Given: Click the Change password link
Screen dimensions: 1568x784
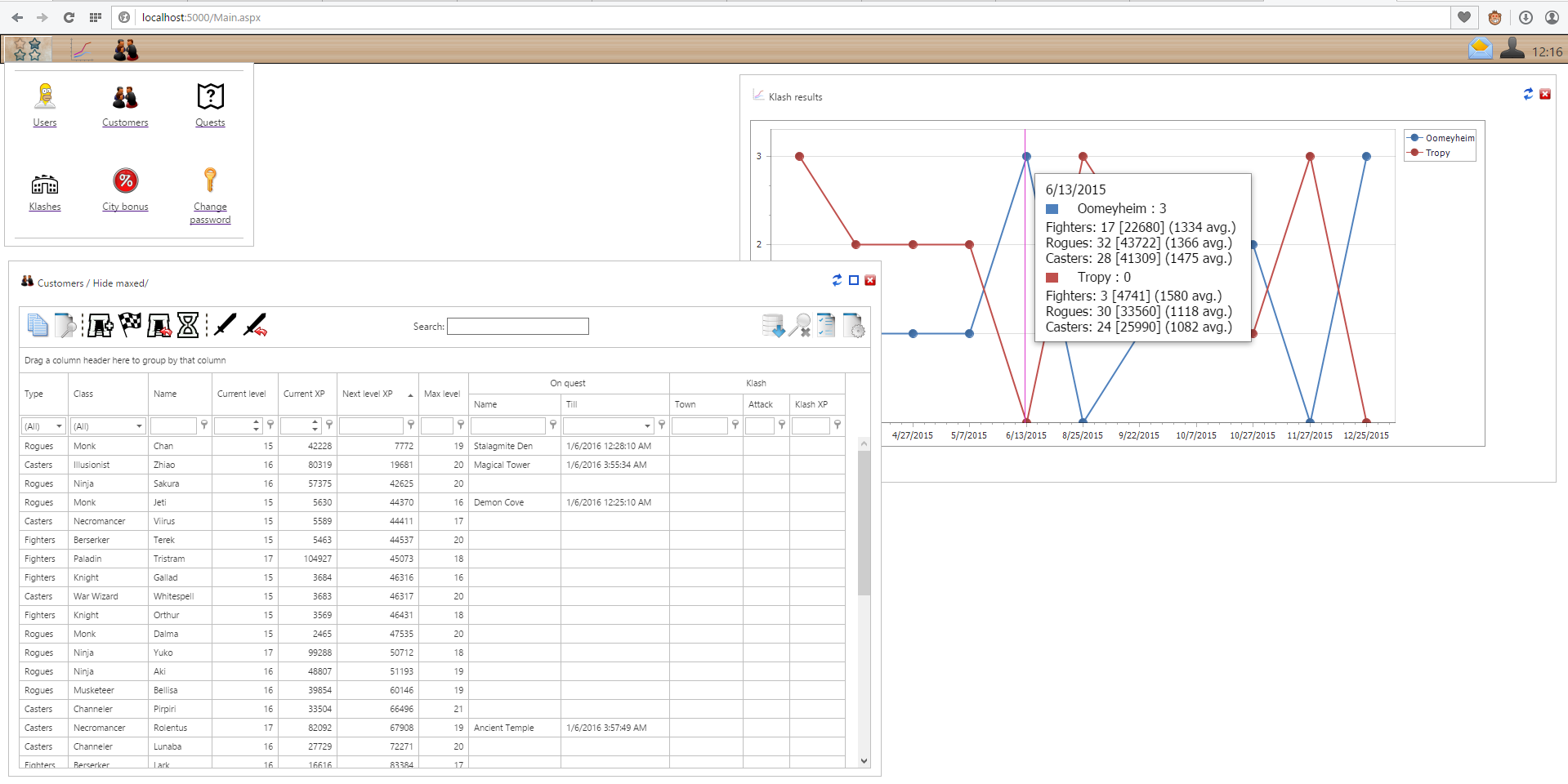Looking at the screenshot, I should [x=210, y=213].
